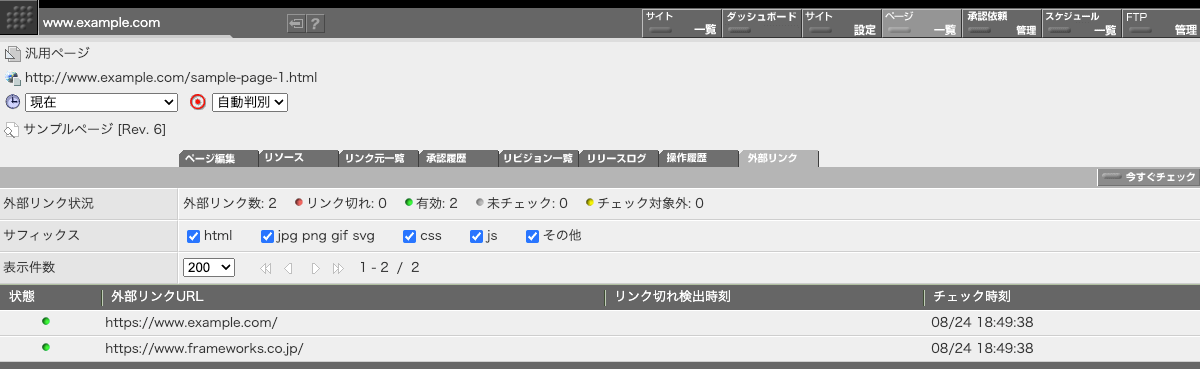This screenshot has height=370, width=1200.
Task: Click the サンプルページ [Rev. 6] title
Action: pyautogui.click(x=95, y=130)
